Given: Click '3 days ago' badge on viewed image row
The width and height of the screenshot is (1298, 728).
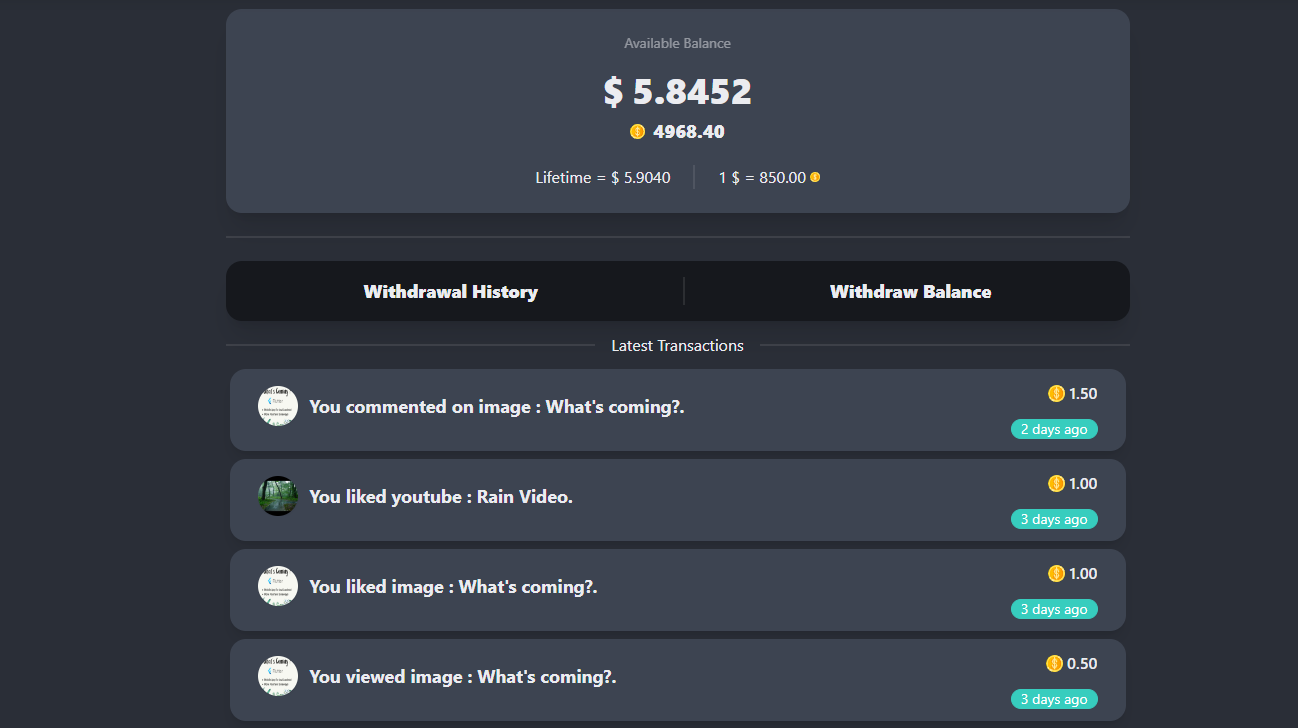Looking at the screenshot, I should tap(1054, 699).
